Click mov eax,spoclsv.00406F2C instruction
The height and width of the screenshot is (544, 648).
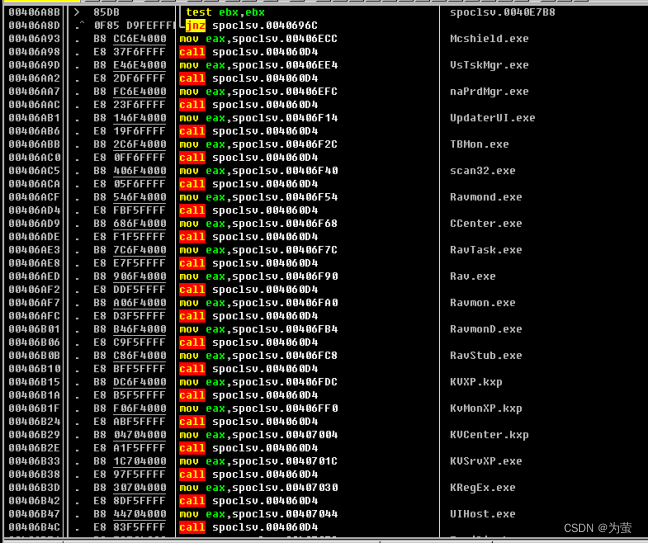[x=258, y=145]
